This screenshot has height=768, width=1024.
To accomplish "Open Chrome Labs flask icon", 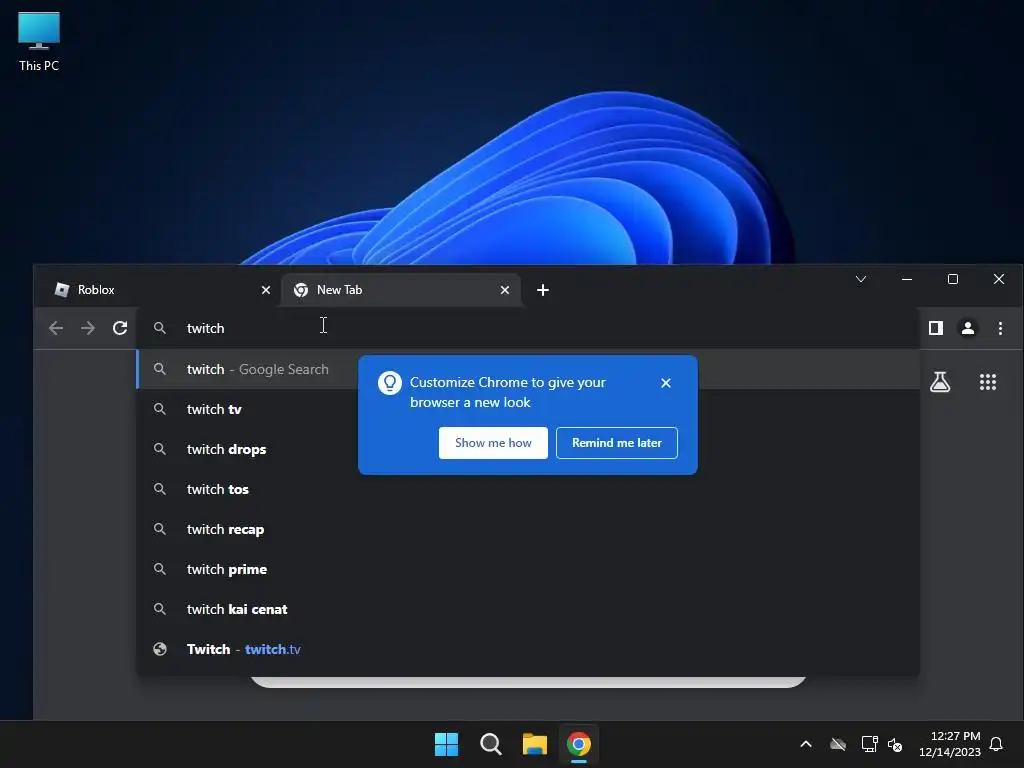I will coord(940,382).
